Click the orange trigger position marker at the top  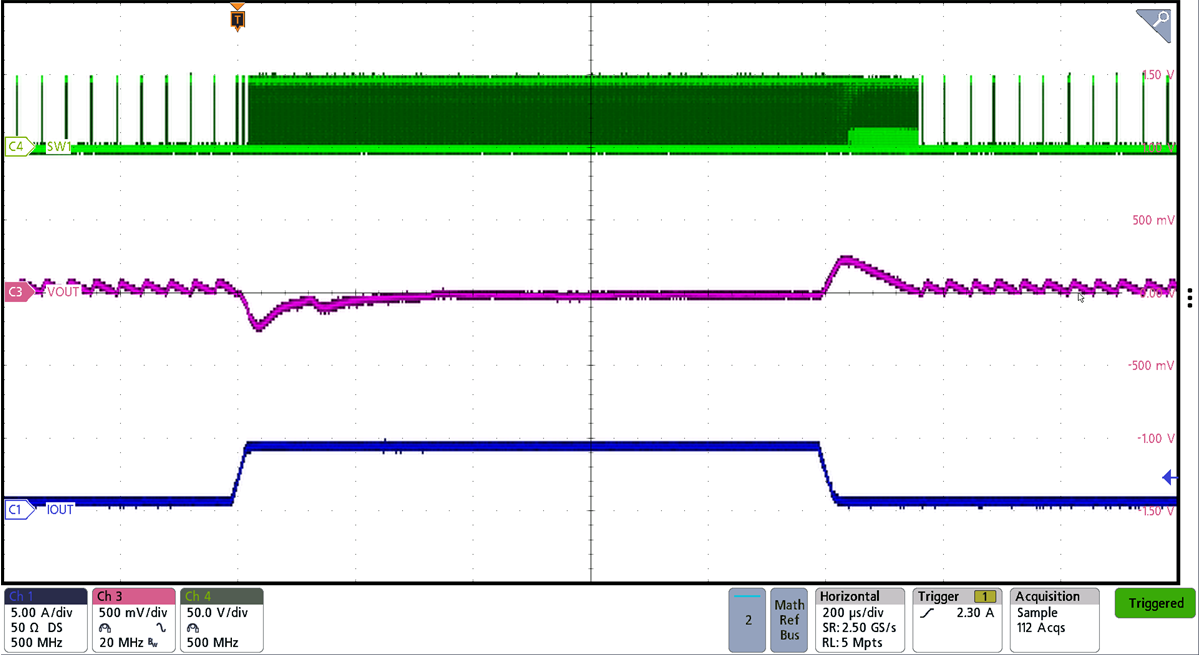click(x=236, y=17)
